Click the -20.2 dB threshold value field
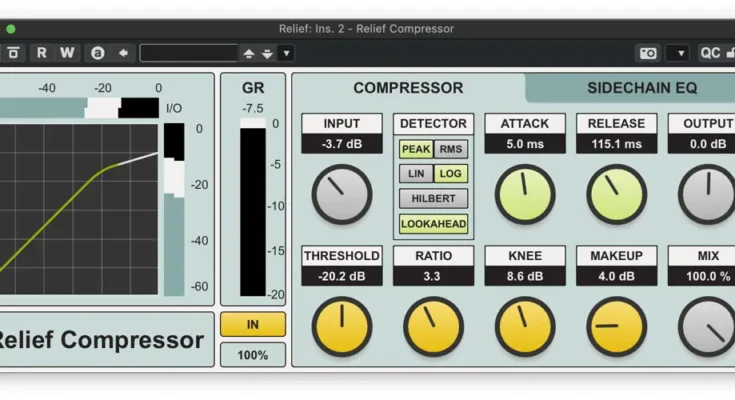 point(342,276)
